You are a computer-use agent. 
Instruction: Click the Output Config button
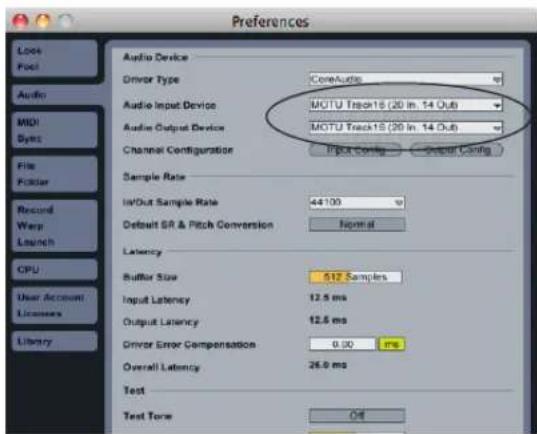pos(457,150)
